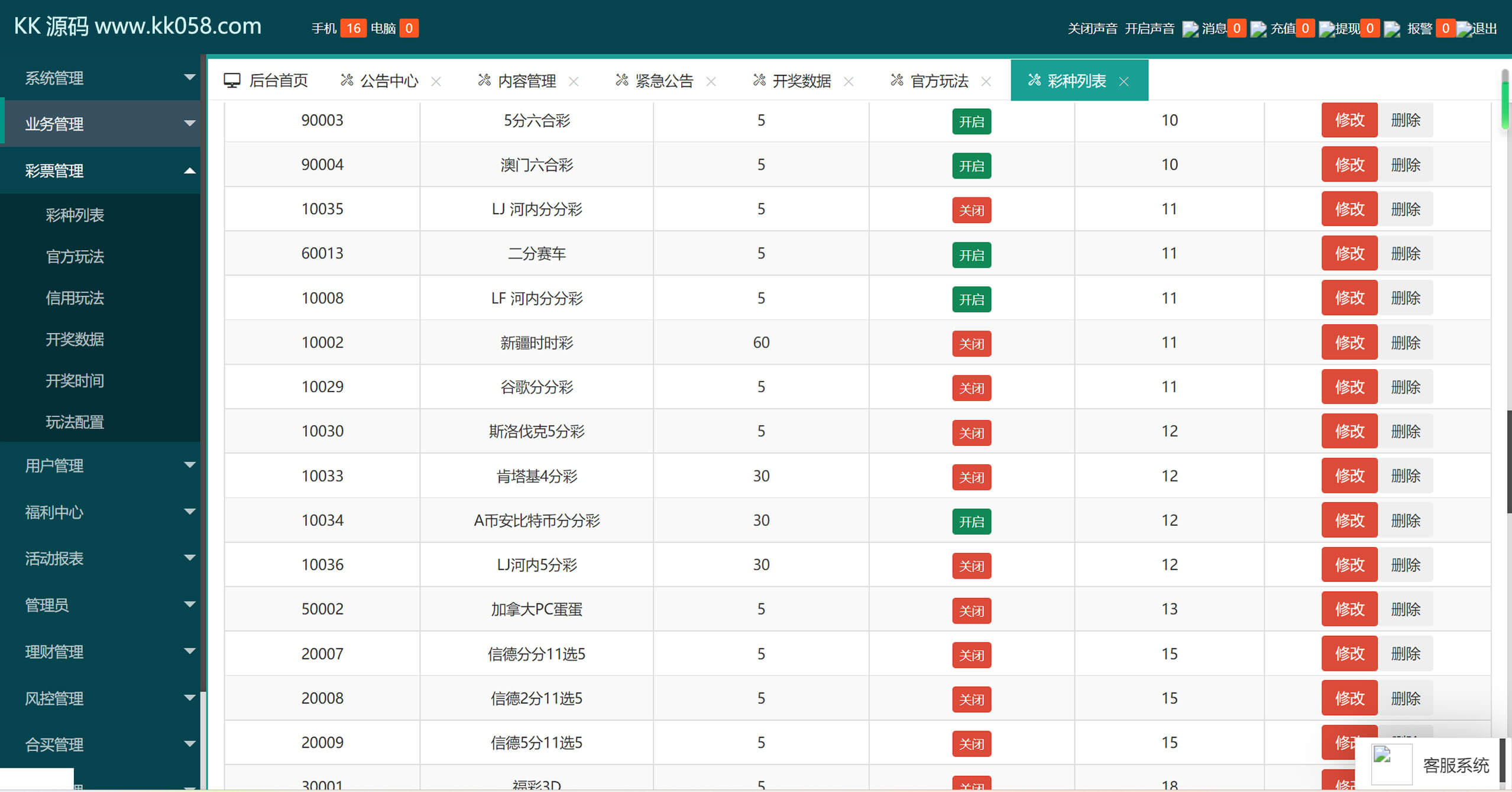
Task: Expand the 理财管理 sidebar menu
Action: [101, 651]
